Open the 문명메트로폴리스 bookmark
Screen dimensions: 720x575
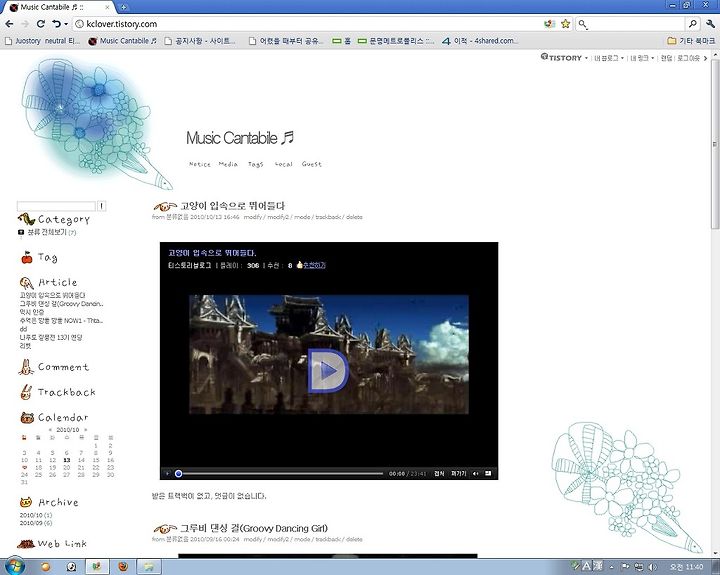coord(396,41)
